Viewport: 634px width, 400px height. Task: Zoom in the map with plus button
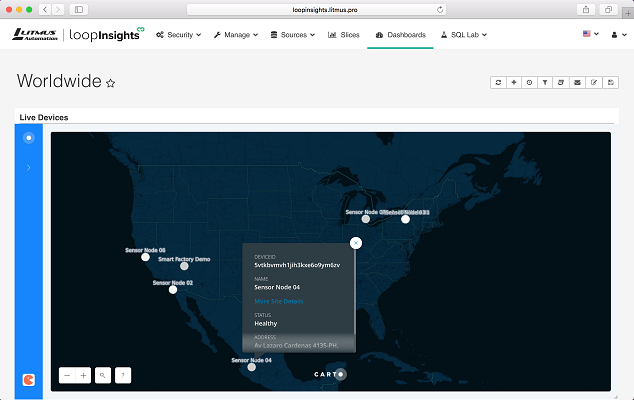[x=84, y=375]
